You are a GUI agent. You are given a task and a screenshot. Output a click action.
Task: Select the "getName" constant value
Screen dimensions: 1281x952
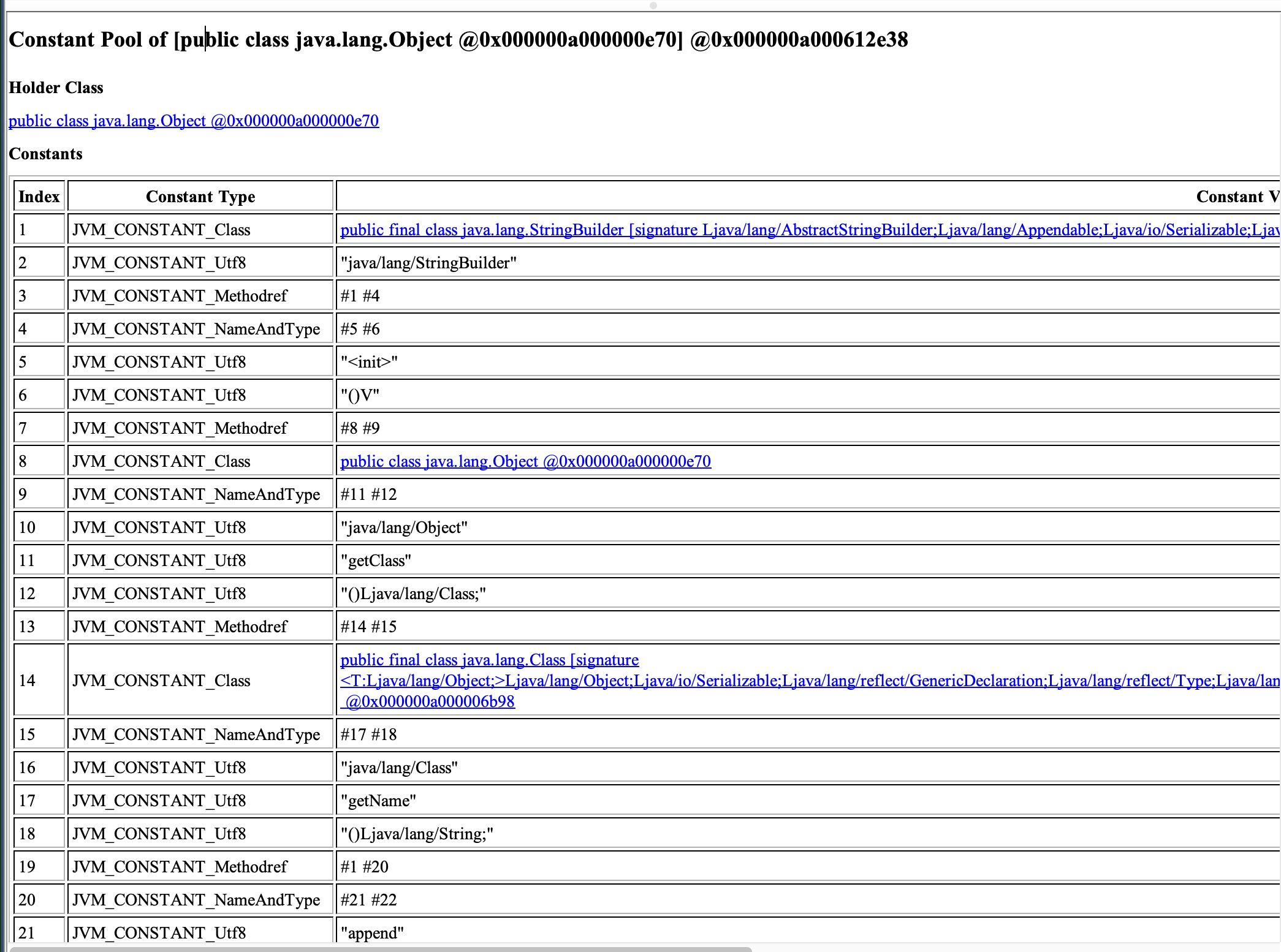378,801
